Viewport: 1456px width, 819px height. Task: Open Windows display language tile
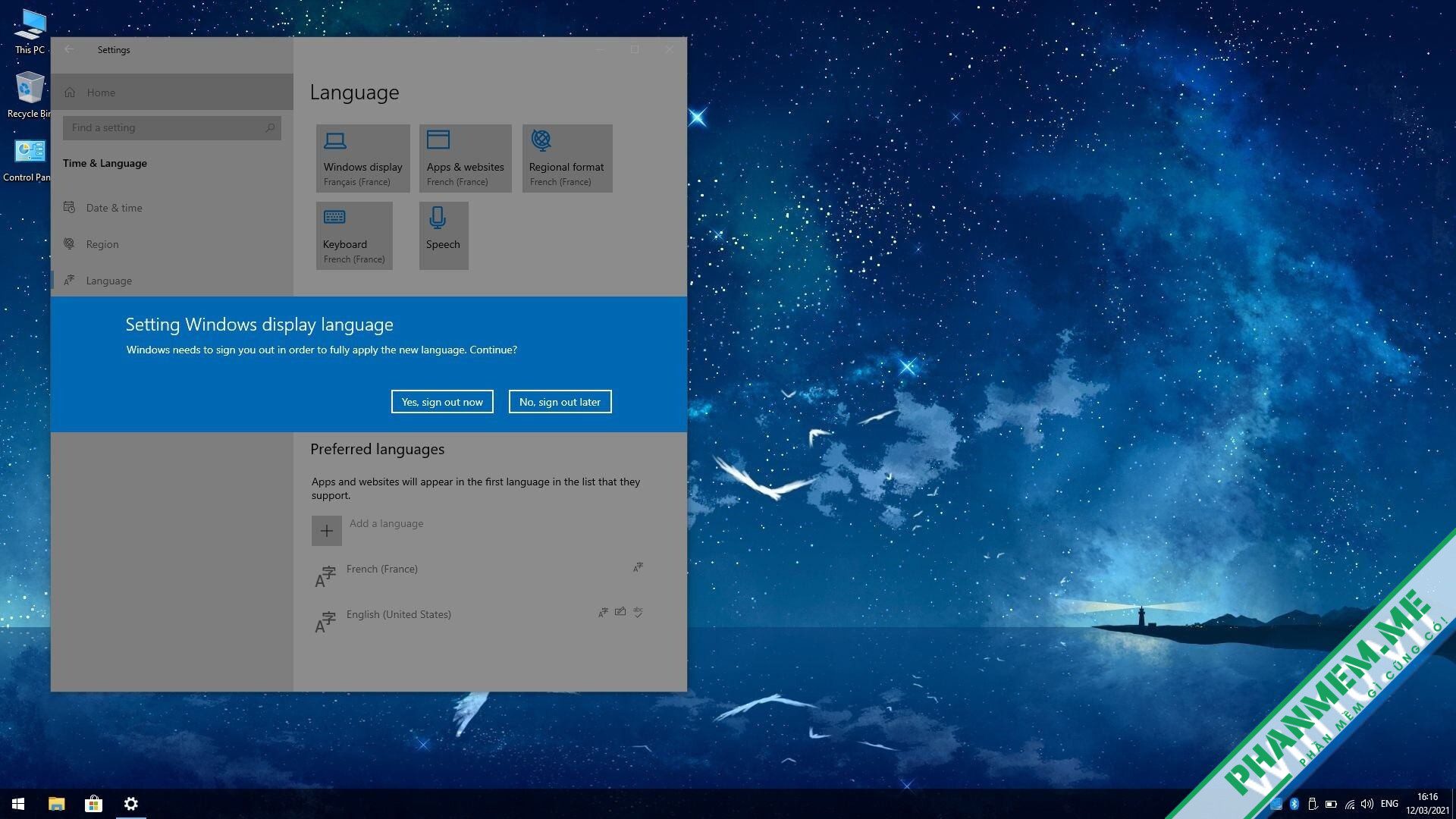363,158
